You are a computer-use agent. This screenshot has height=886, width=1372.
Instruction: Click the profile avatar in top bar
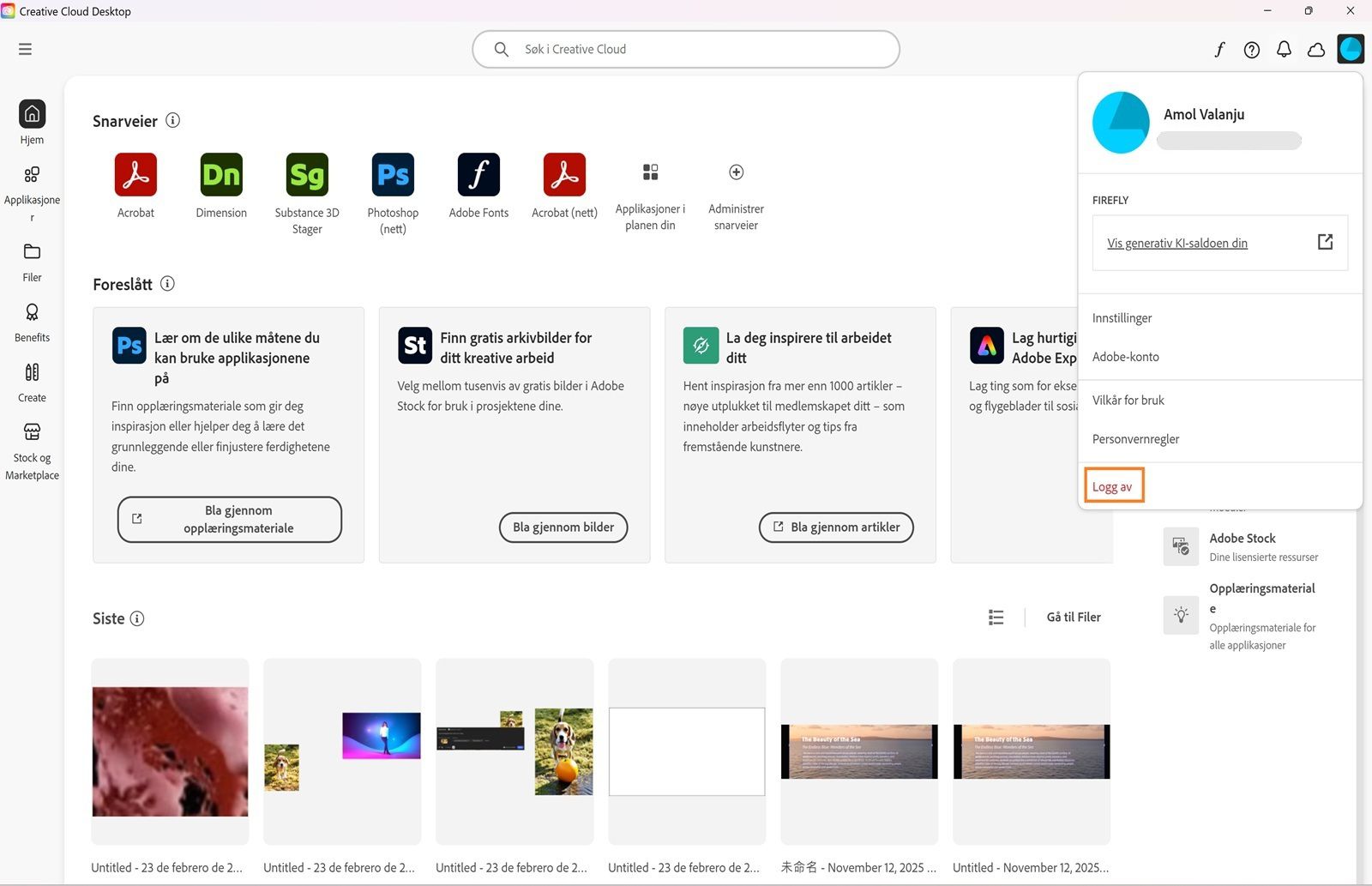tap(1351, 49)
